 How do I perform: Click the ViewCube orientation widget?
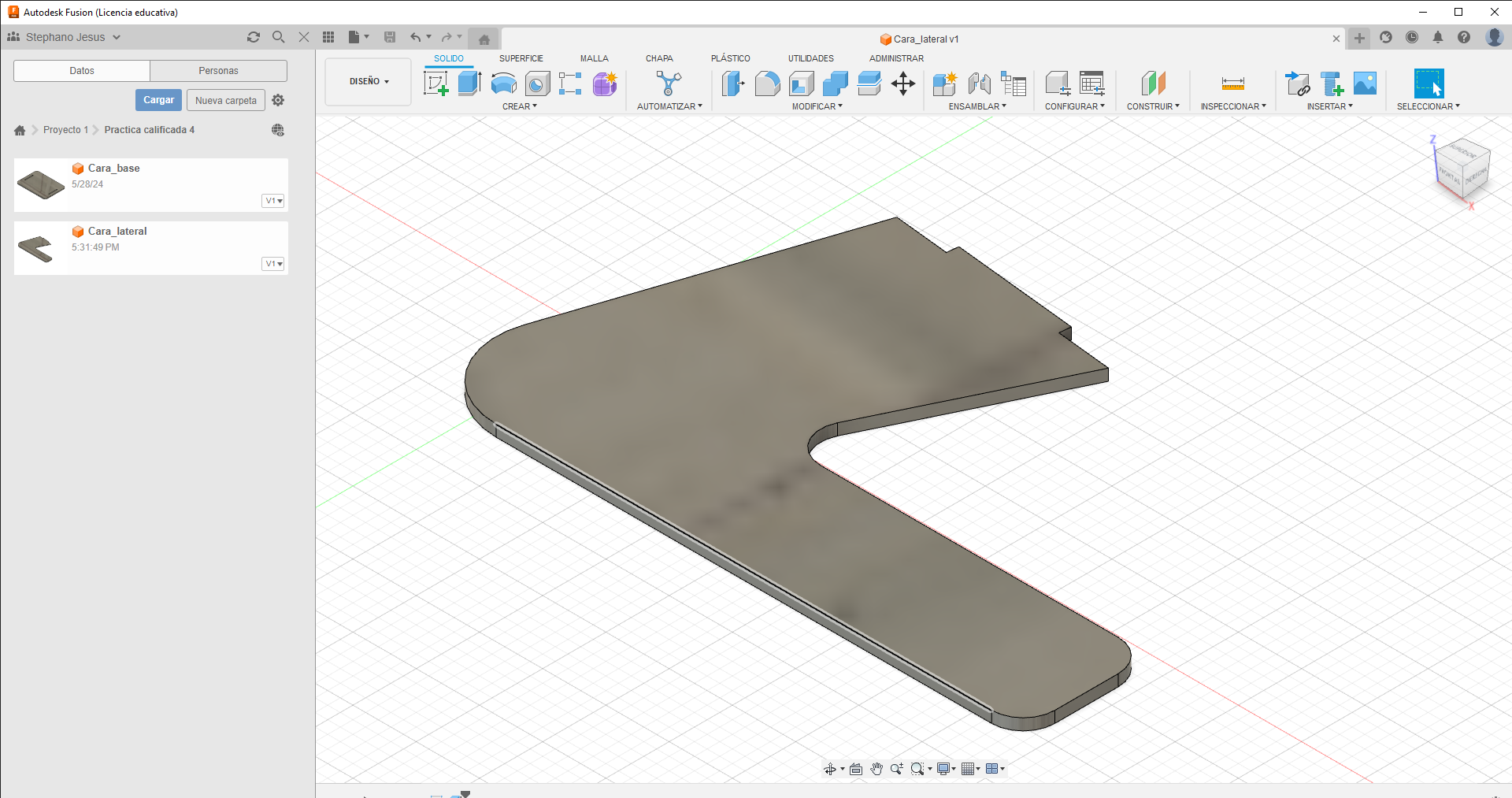[1463, 169]
